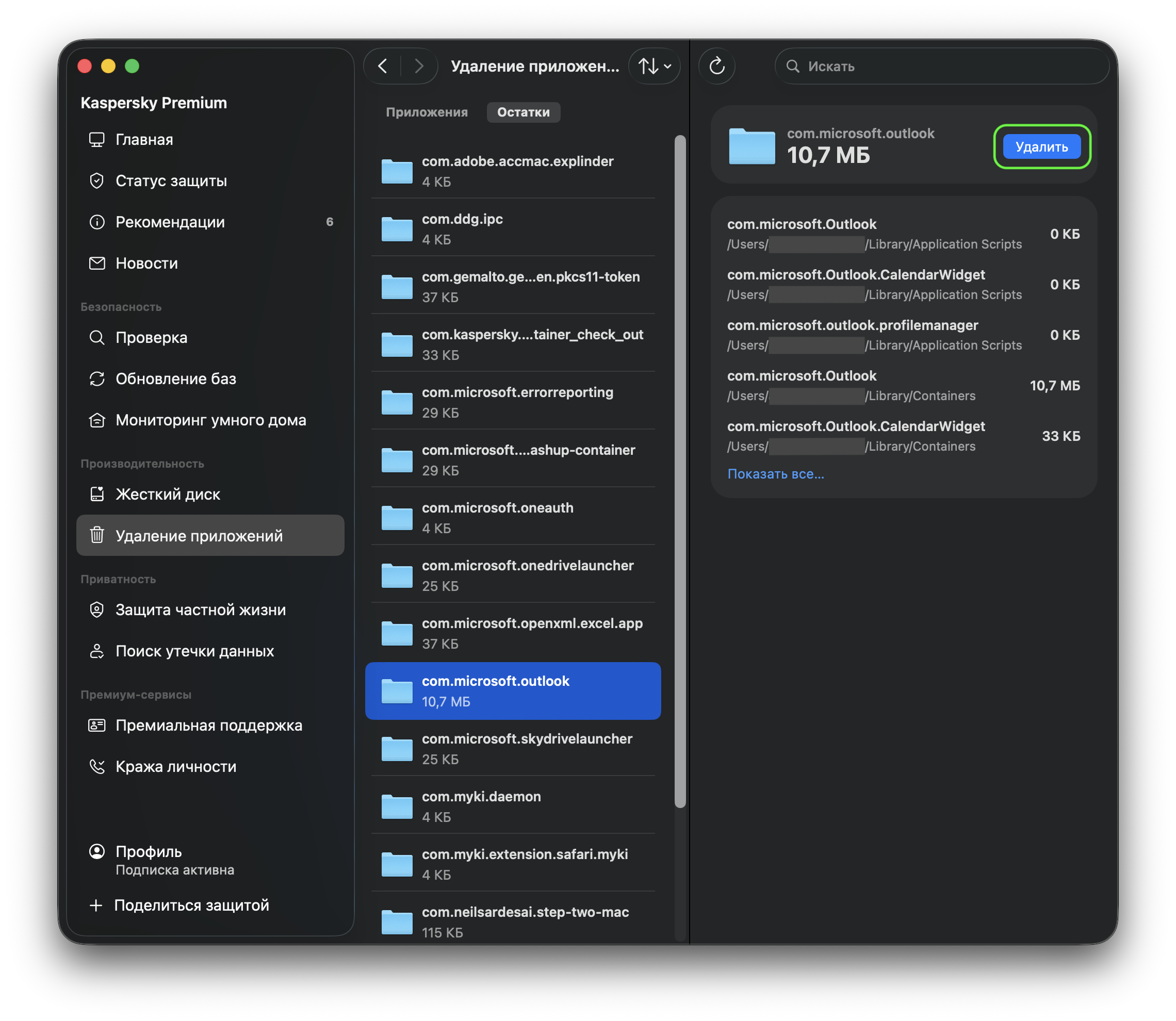This screenshot has width=1176, height=1021.
Task: Click the com.adobe.accmac.explinder folder icon
Action: tap(397, 171)
